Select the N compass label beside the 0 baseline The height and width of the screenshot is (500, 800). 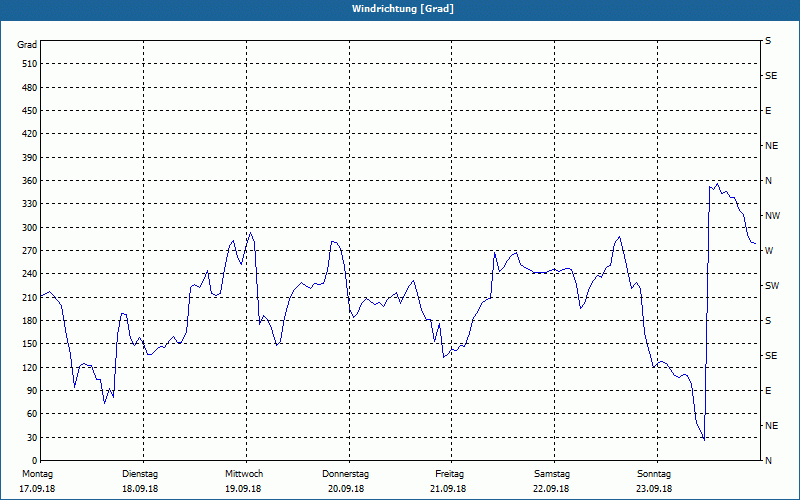pyautogui.click(x=768, y=461)
